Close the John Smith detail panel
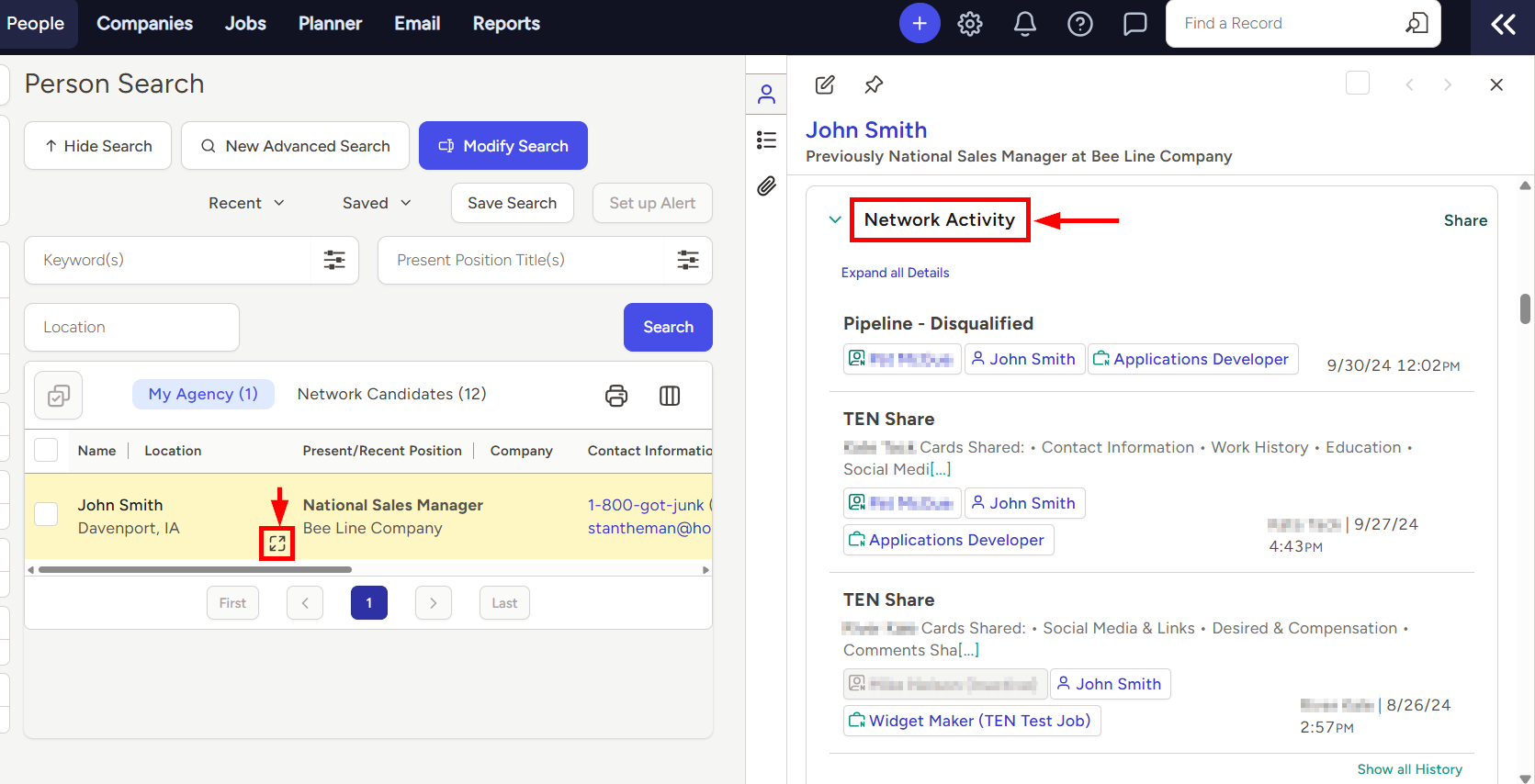The height and width of the screenshot is (784, 1535). pos(1496,84)
